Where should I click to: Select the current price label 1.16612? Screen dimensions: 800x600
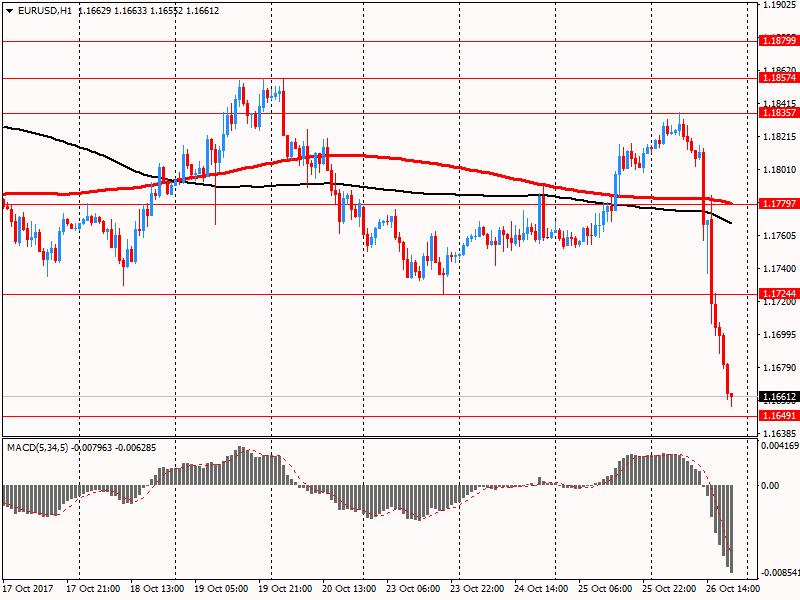pos(779,397)
